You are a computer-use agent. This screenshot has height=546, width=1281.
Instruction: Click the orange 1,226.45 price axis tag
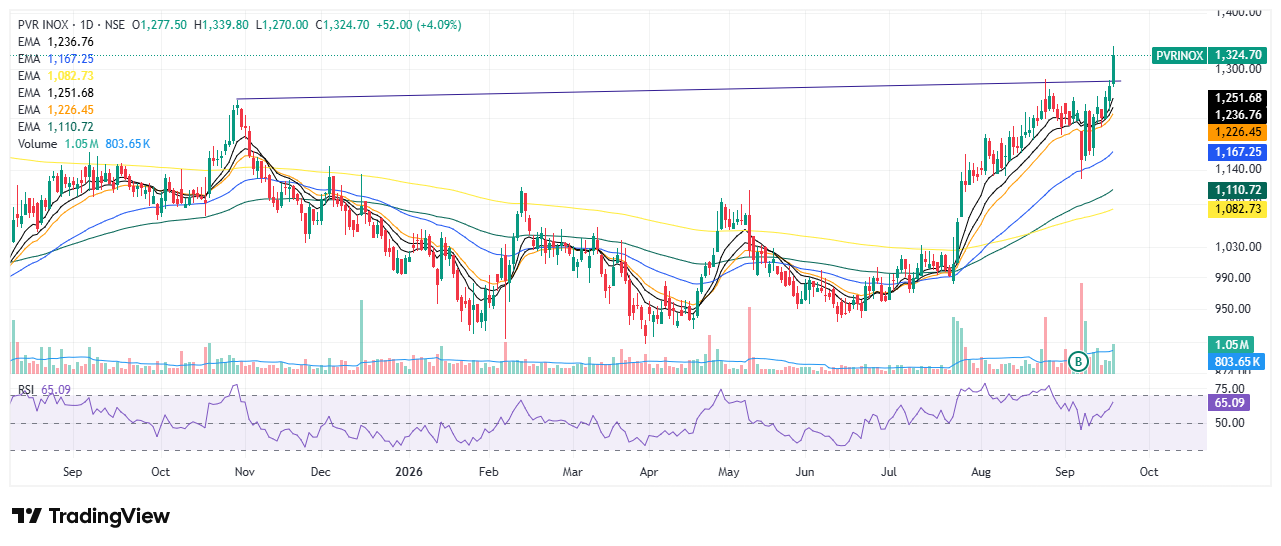click(x=1237, y=132)
